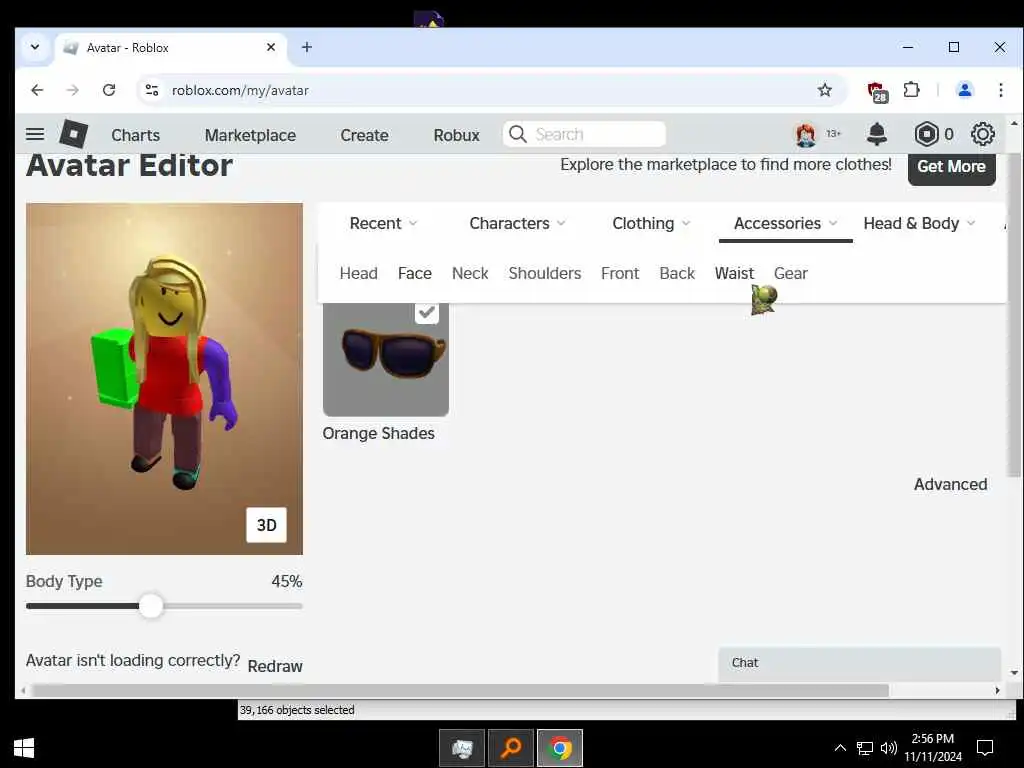
Task: Uncheck the Orange Shades equipped checkmark
Action: point(426,313)
